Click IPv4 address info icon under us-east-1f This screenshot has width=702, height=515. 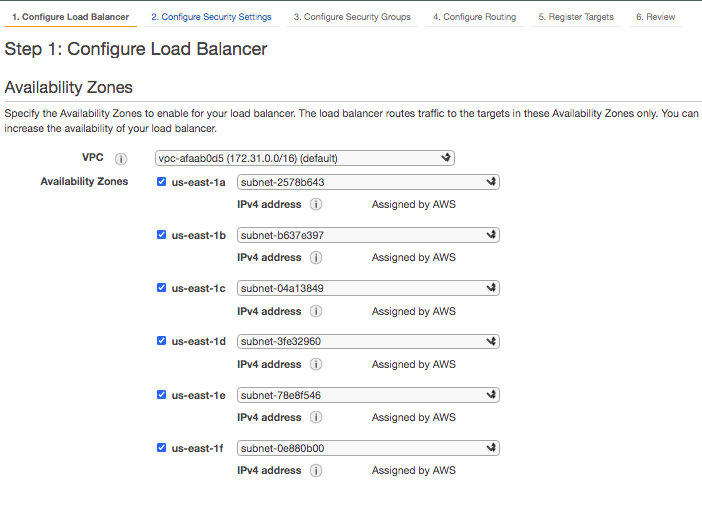(316, 470)
